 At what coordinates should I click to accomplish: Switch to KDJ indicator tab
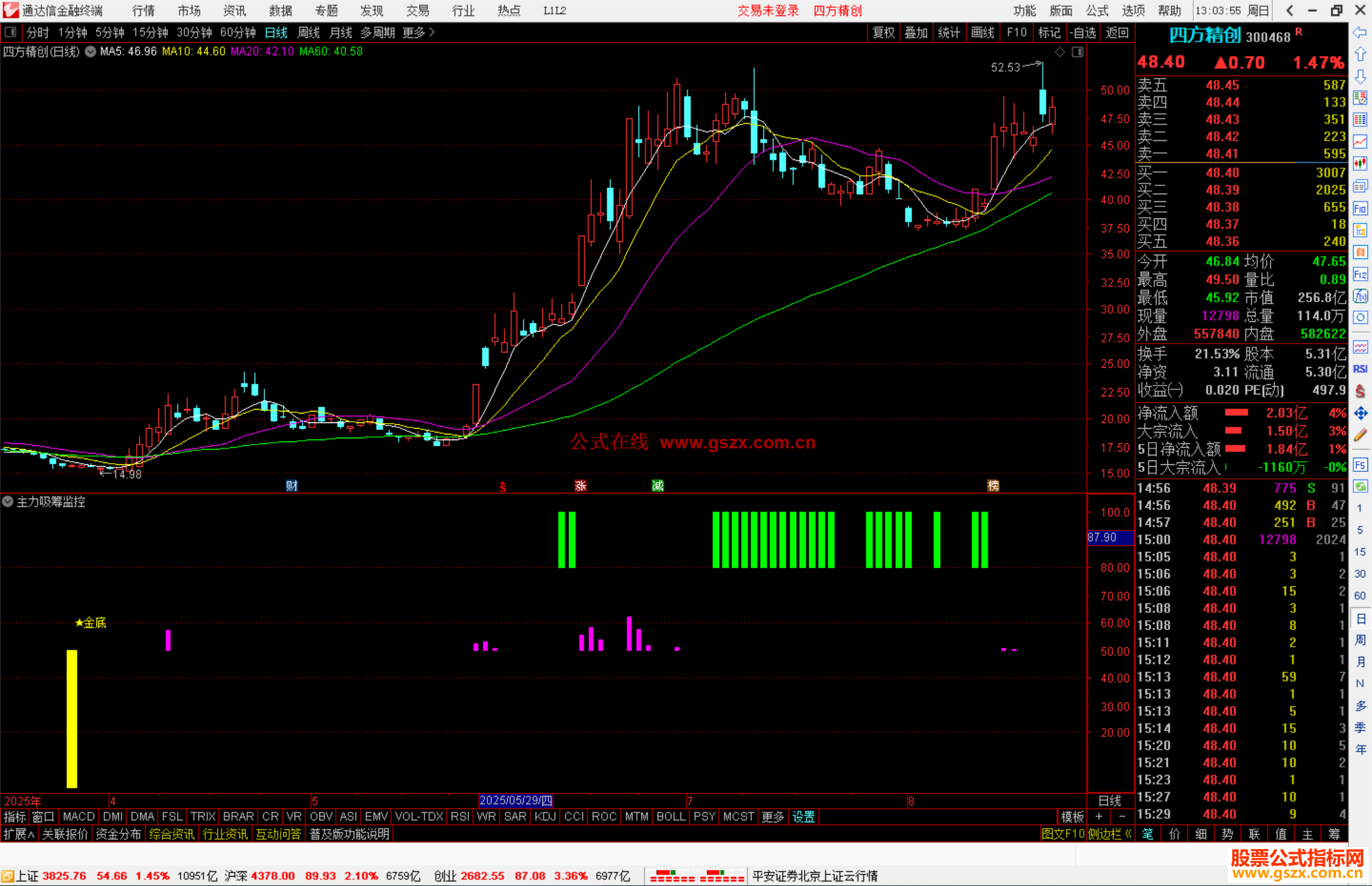coord(545,817)
